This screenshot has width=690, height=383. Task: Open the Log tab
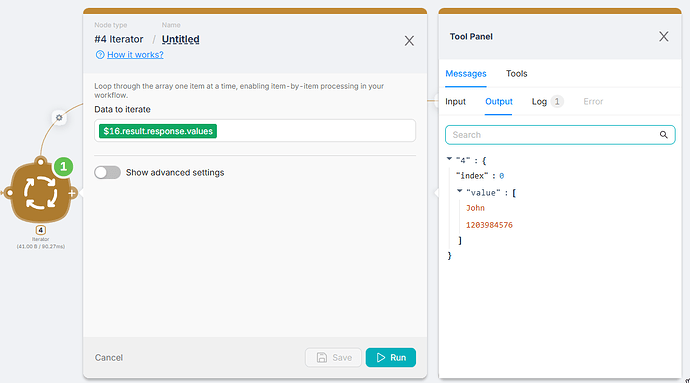click(x=539, y=102)
